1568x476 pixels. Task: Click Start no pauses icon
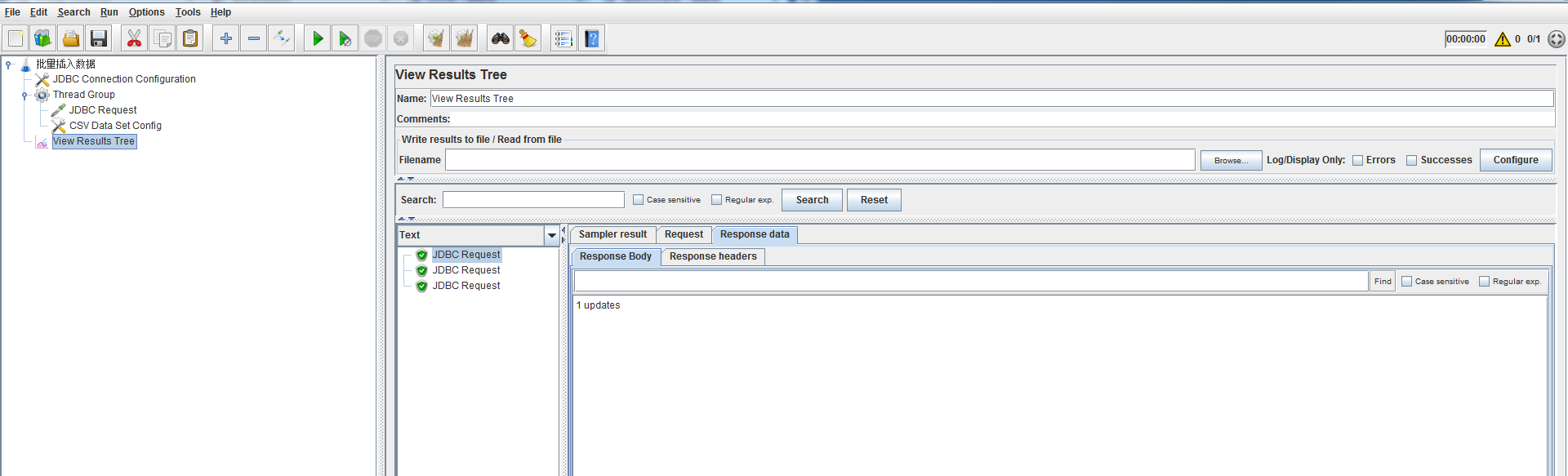coord(345,38)
